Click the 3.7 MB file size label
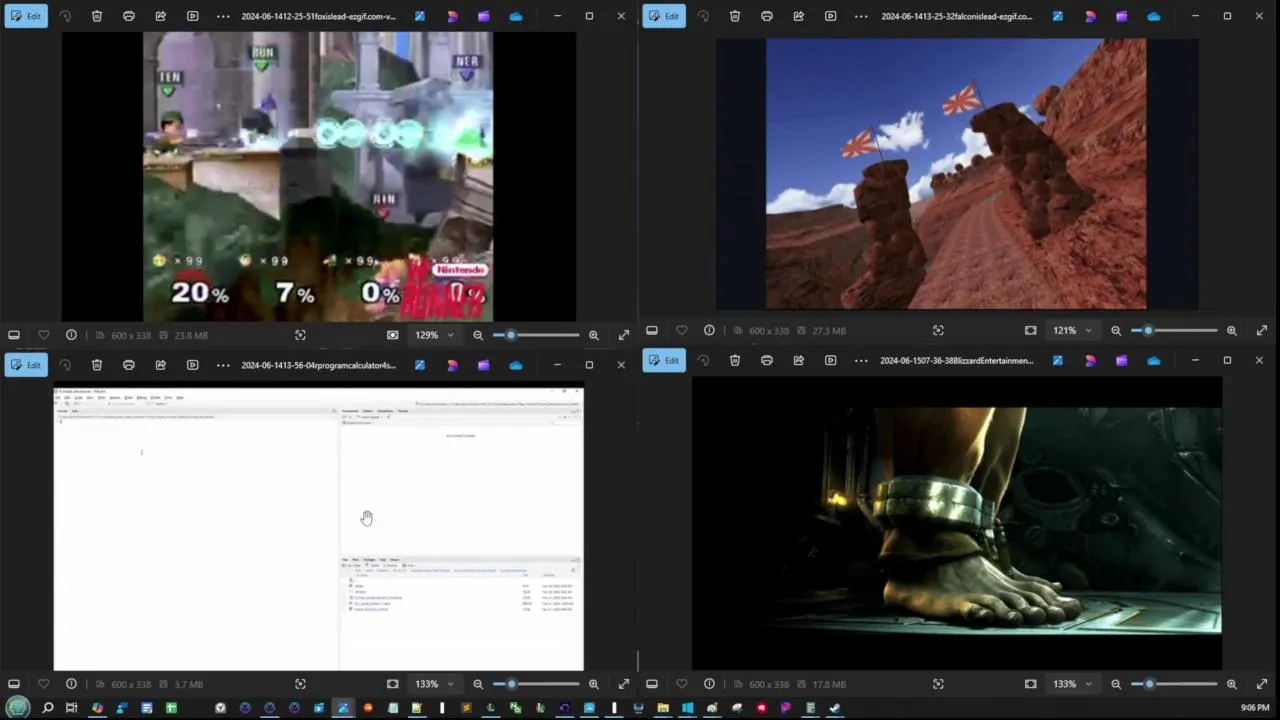The image size is (1280, 720). (x=188, y=684)
